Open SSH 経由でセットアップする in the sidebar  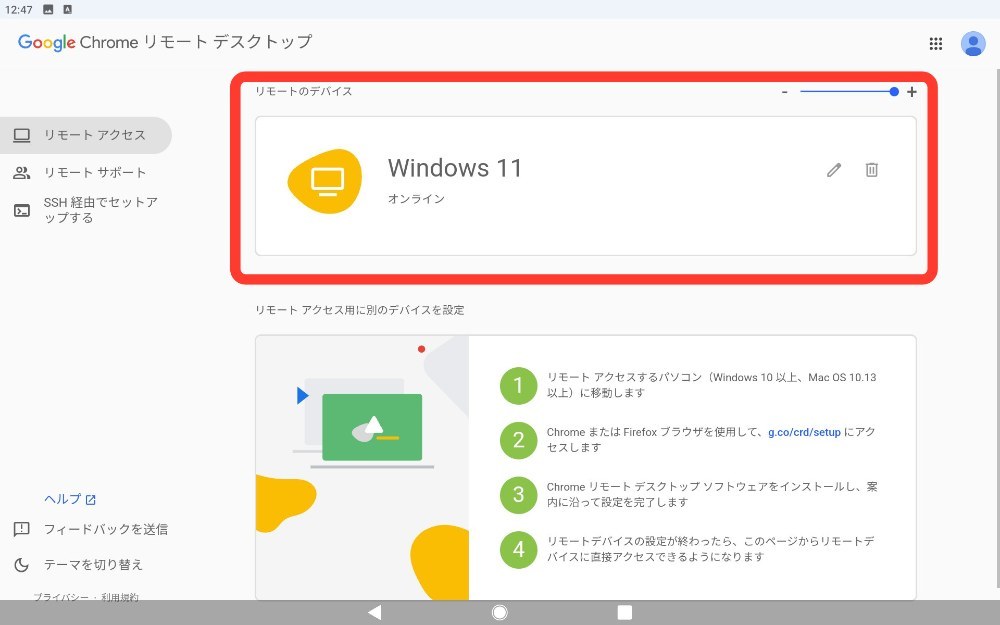coord(85,210)
